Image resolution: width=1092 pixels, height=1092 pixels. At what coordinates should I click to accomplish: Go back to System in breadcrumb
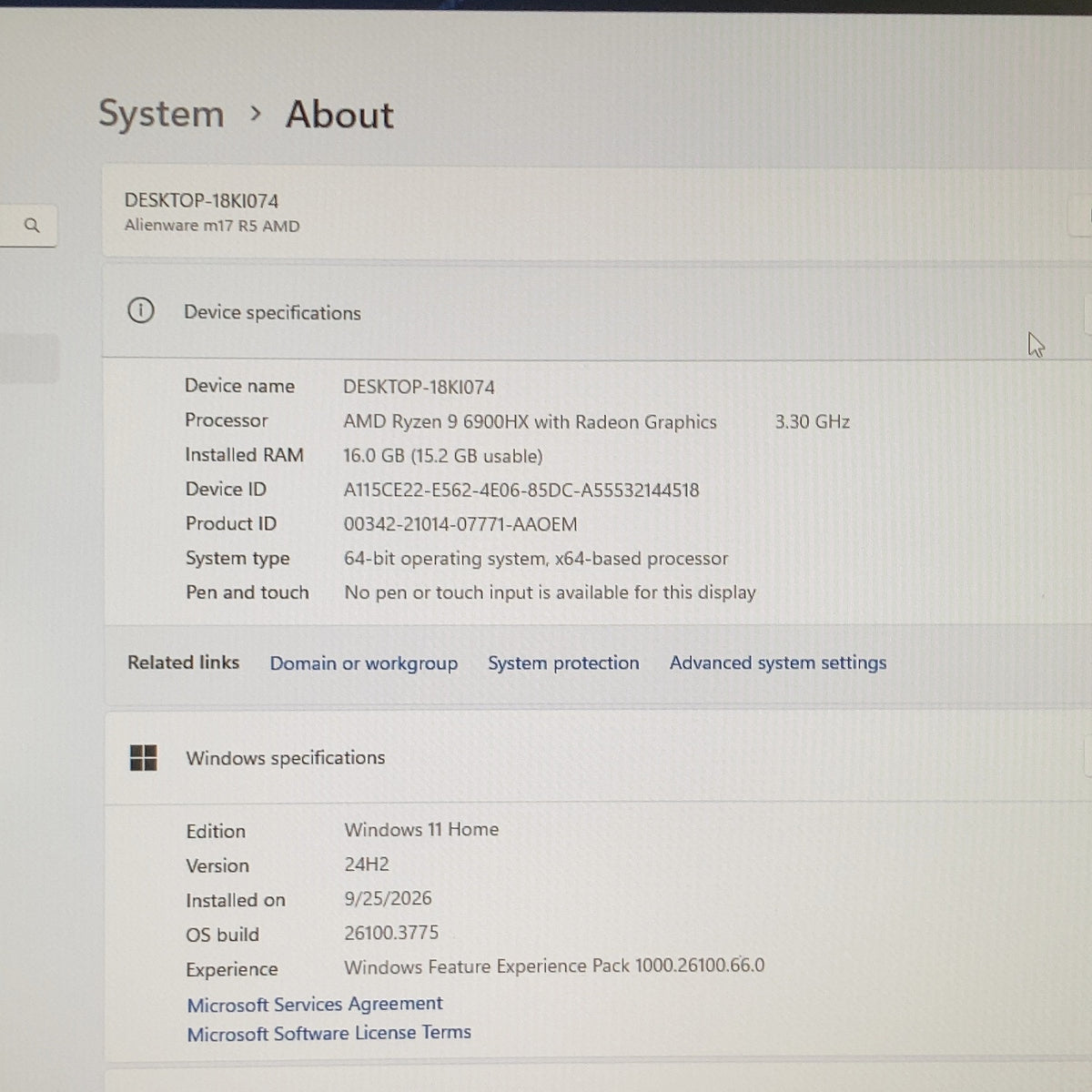[161, 114]
